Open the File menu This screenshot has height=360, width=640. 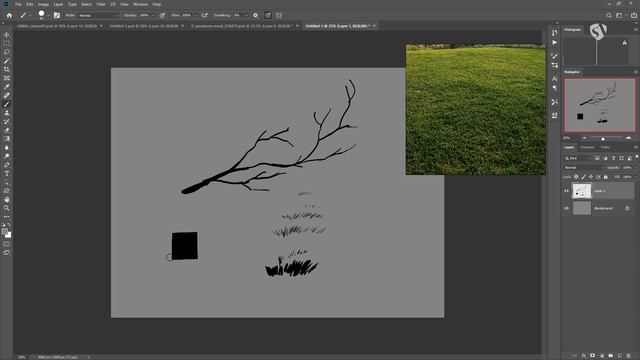pos(18,4)
